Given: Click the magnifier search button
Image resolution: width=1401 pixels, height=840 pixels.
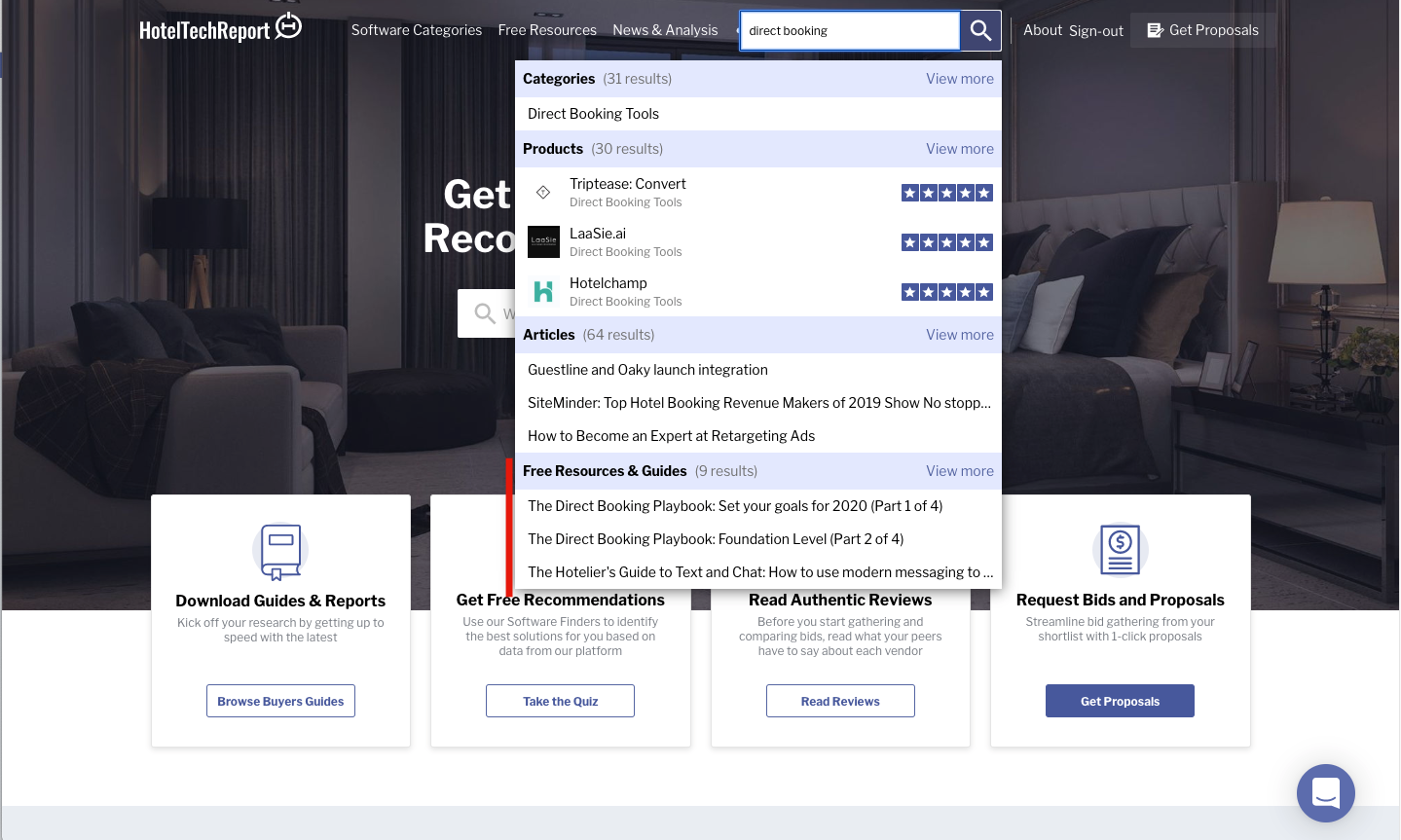Looking at the screenshot, I should (x=980, y=30).
